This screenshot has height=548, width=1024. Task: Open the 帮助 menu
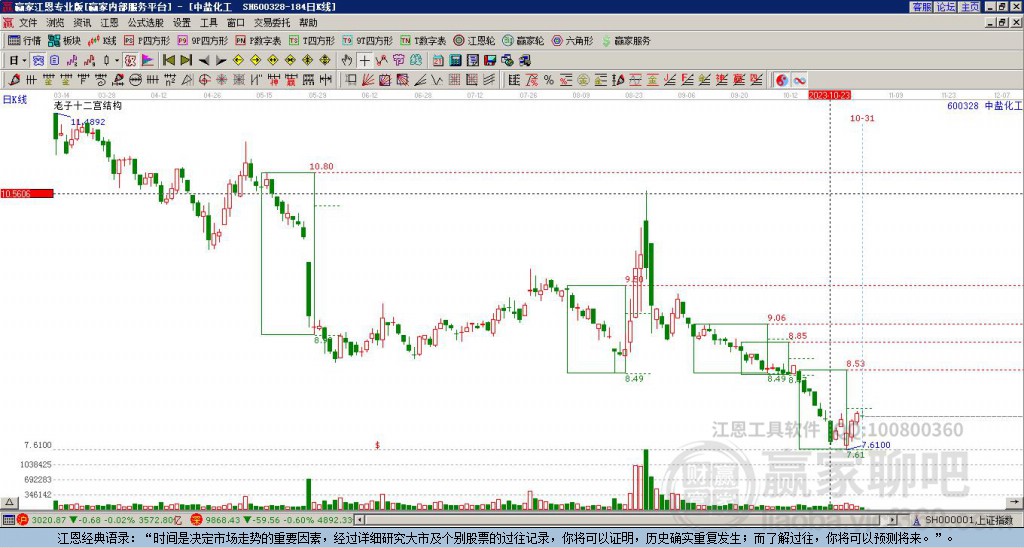tap(308, 23)
